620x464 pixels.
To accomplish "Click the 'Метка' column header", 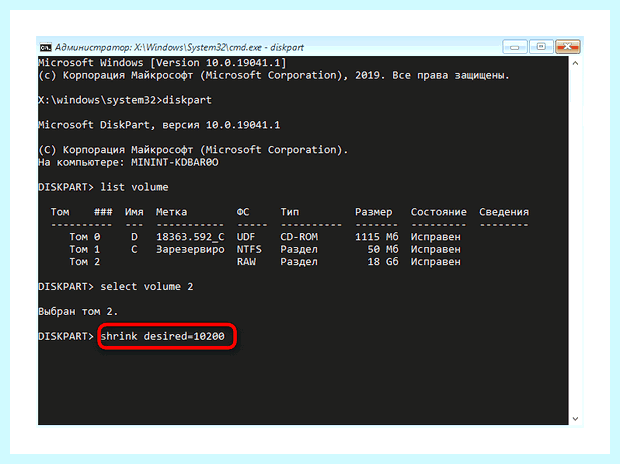I will point(171,212).
